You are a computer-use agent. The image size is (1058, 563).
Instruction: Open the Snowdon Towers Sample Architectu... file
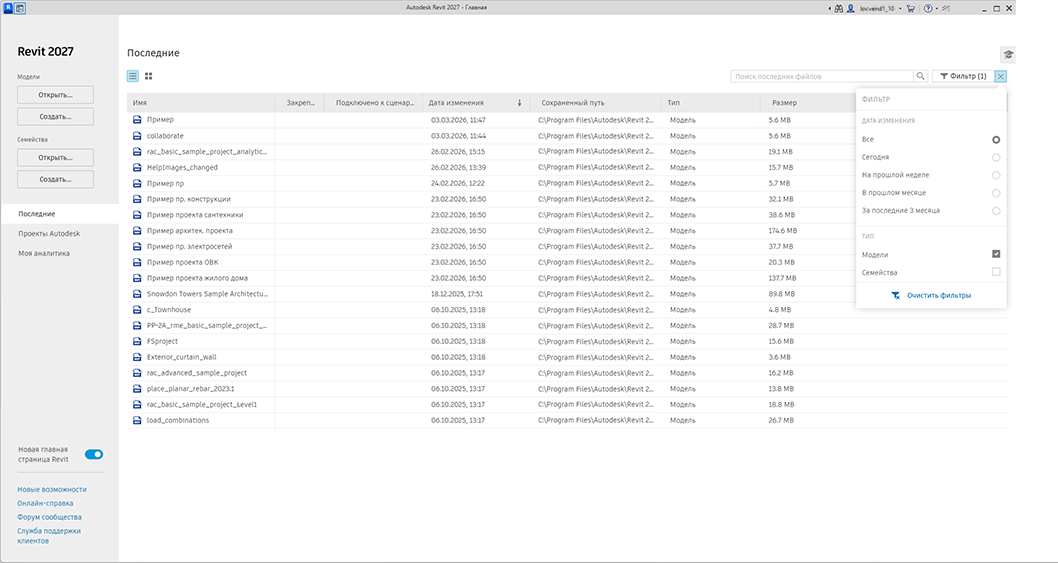point(207,294)
